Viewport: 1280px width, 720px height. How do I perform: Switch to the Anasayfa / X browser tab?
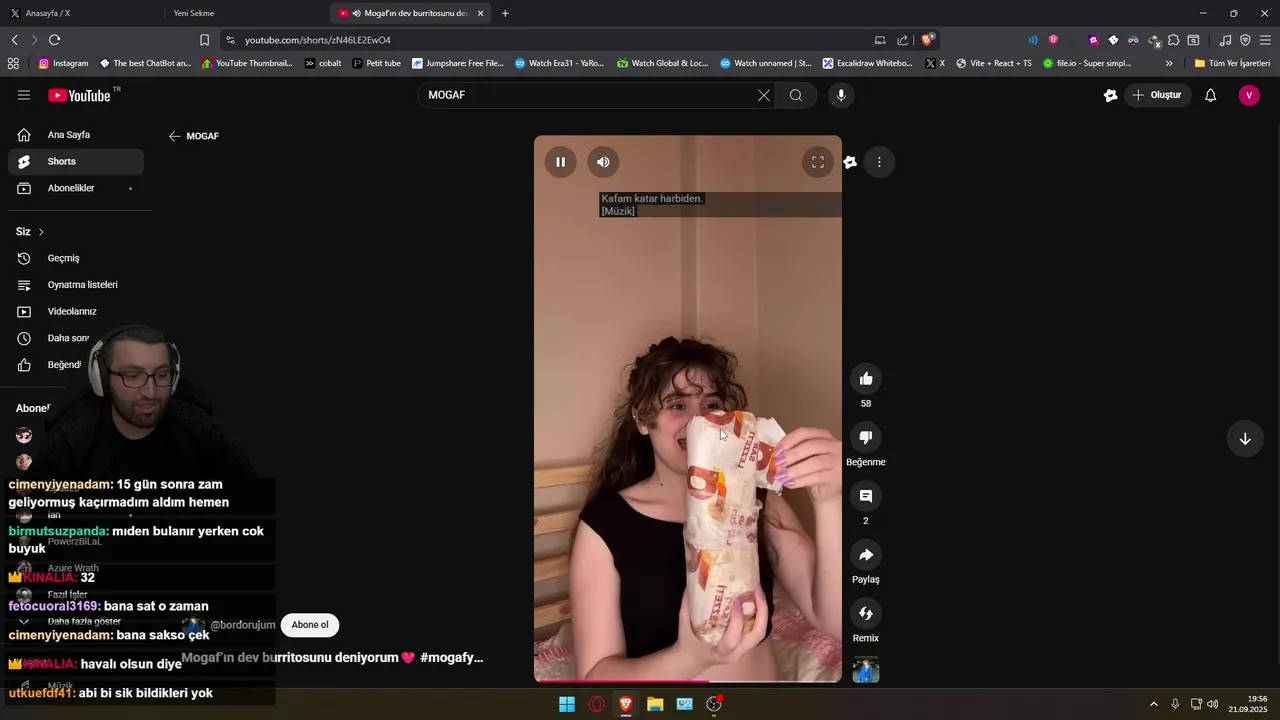point(80,13)
